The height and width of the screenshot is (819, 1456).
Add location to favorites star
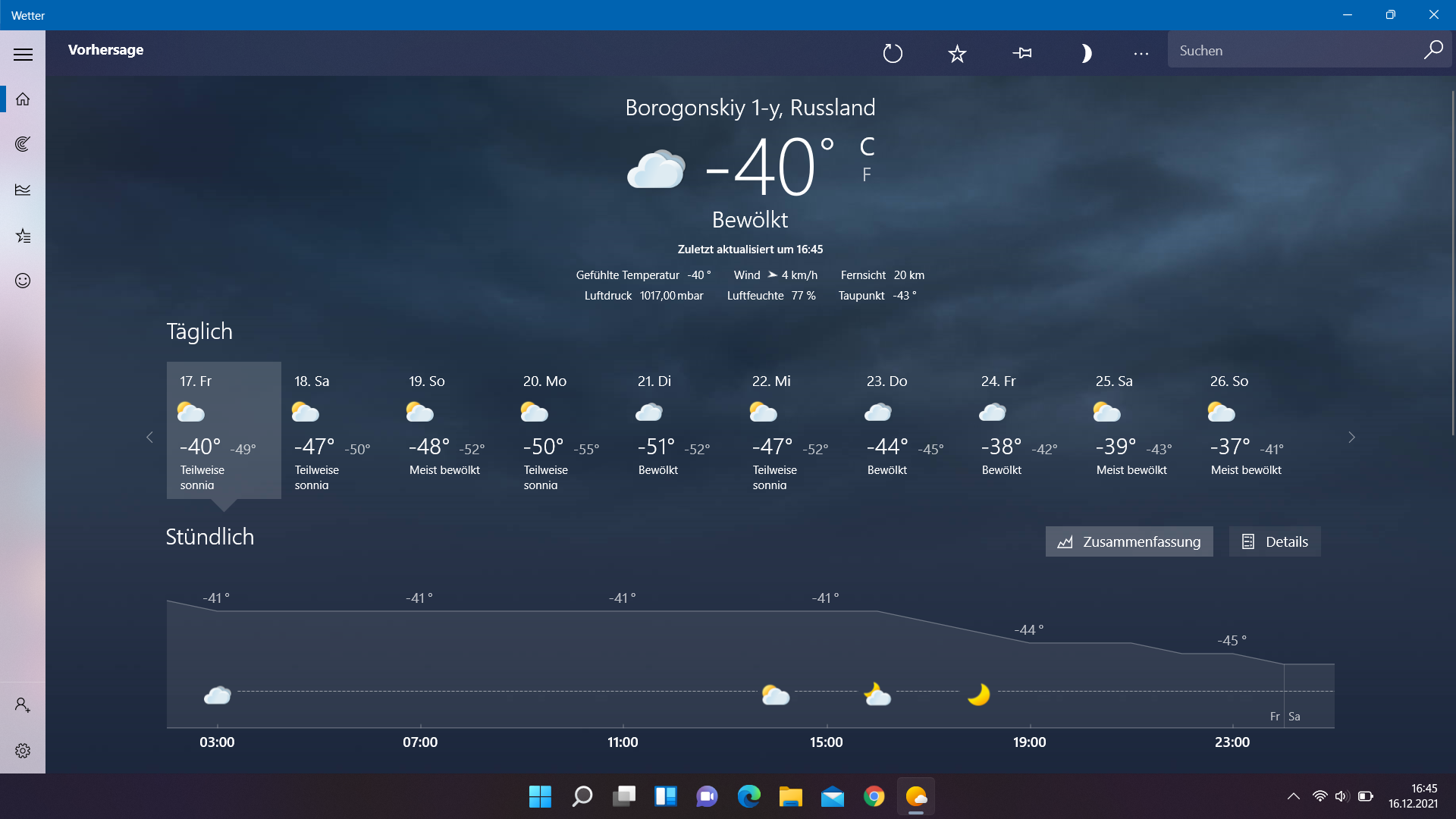(957, 53)
